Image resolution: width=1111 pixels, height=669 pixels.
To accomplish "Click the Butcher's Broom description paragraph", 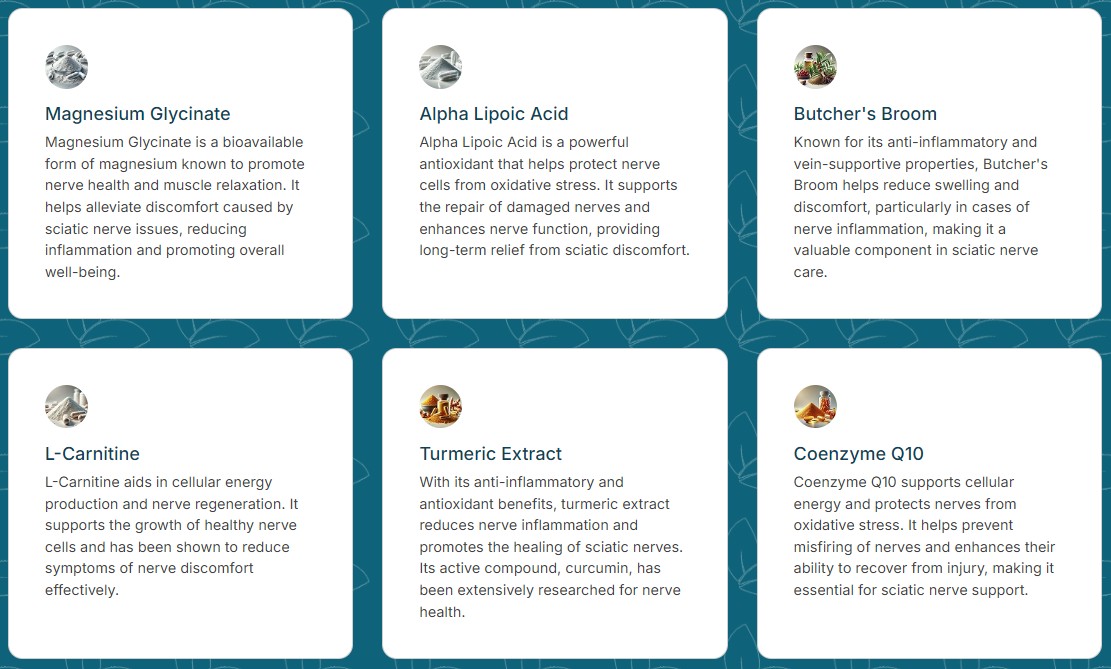I will [920, 207].
